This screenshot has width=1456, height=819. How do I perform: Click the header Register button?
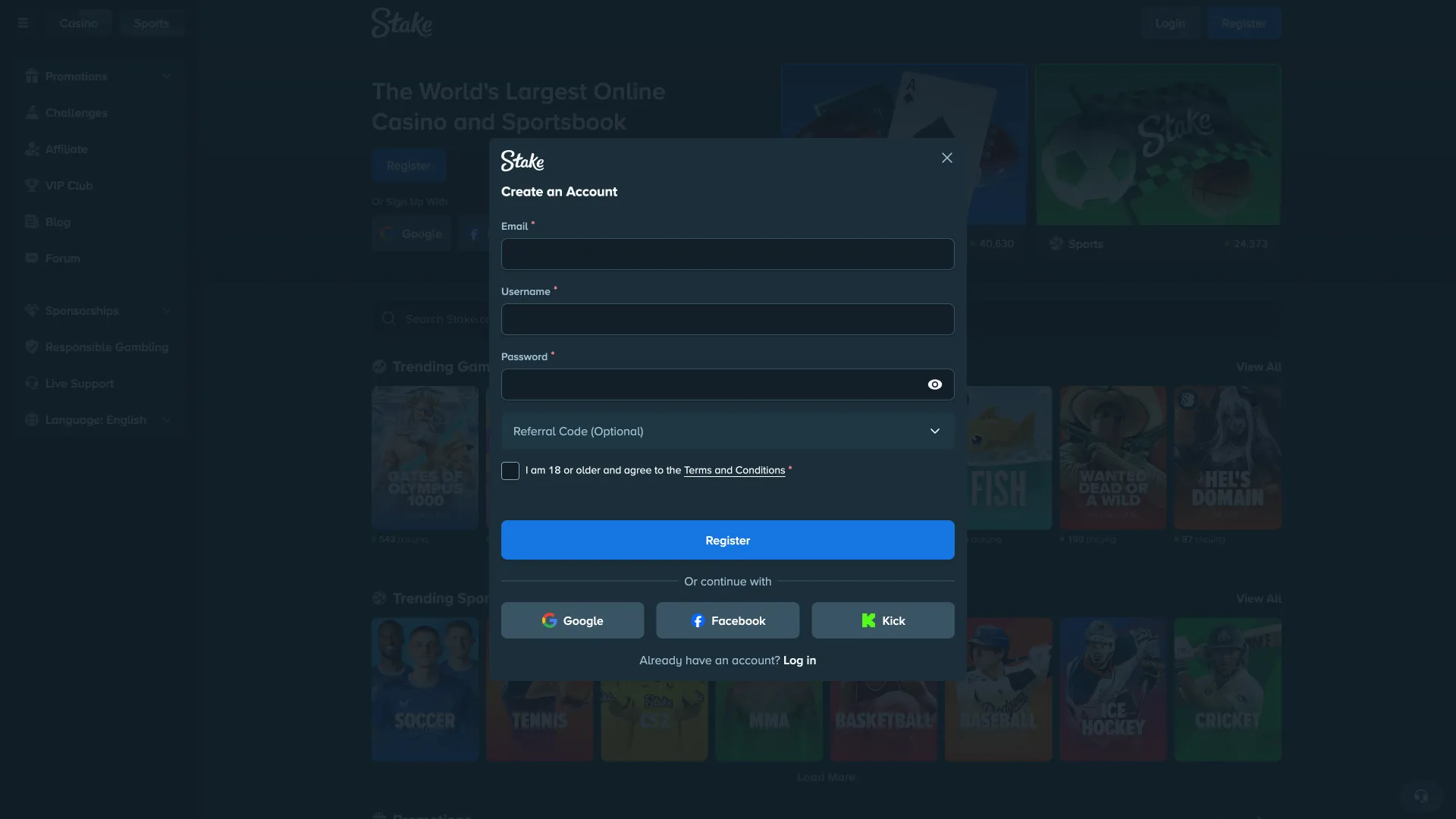point(1244,24)
